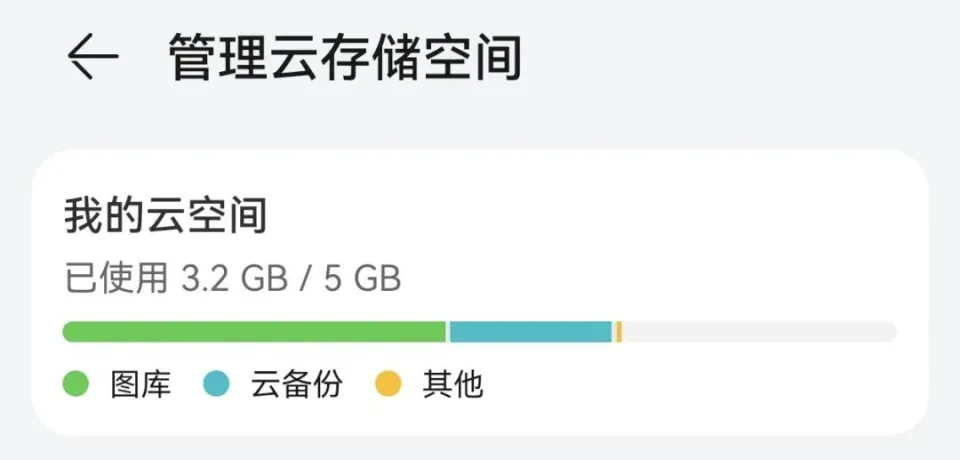Screen dimensions: 960x460
Task: Click the blue cloud backup bar segment
Action: tap(530, 332)
